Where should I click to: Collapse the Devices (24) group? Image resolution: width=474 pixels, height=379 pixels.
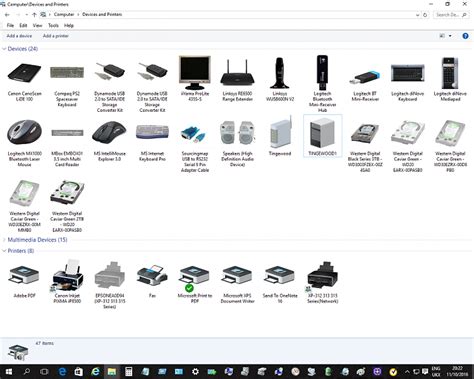tap(4, 49)
